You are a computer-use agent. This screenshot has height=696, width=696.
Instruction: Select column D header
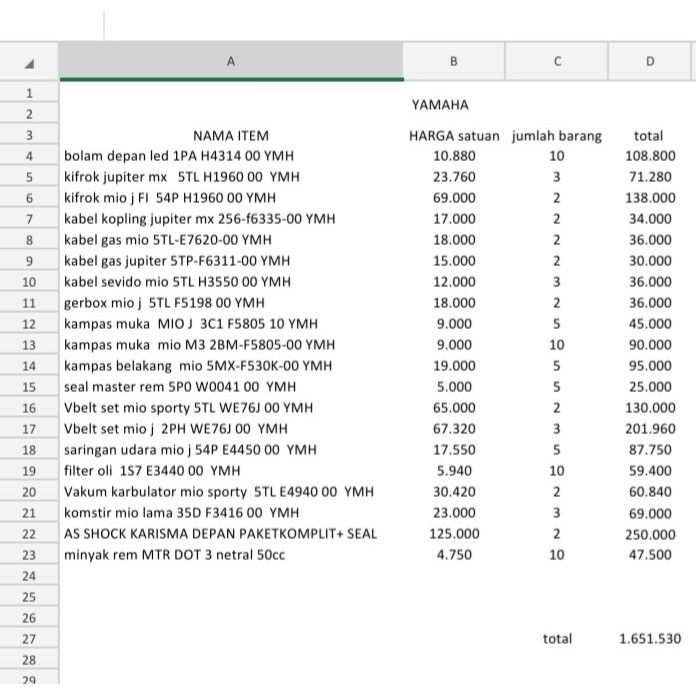point(650,61)
